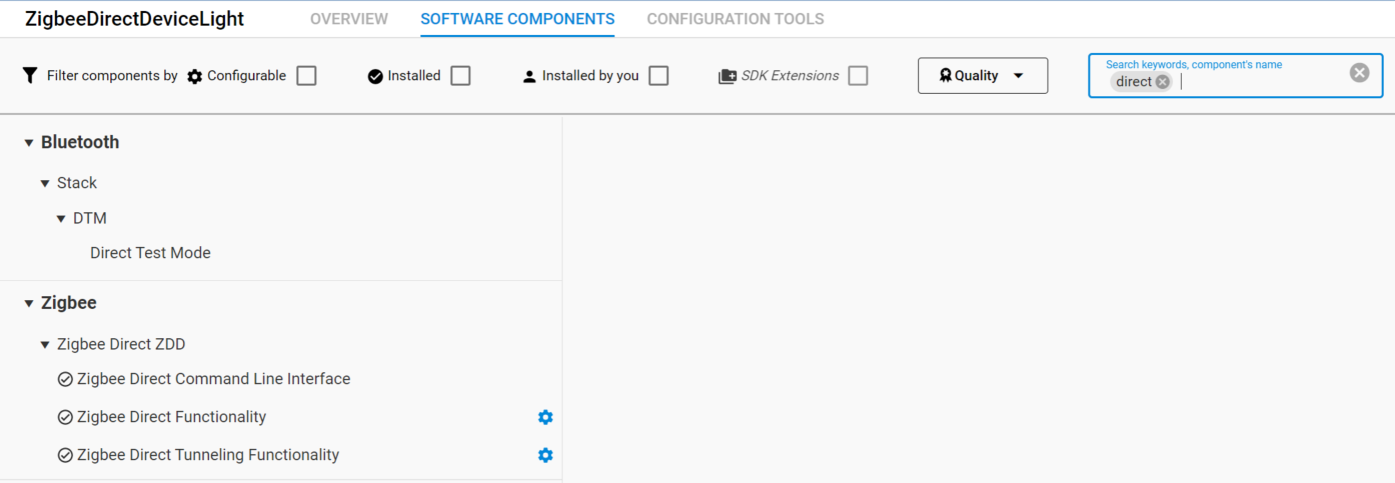Focus the component search keywords field
This screenshot has height=483, width=1395.
tap(1260, 82)
